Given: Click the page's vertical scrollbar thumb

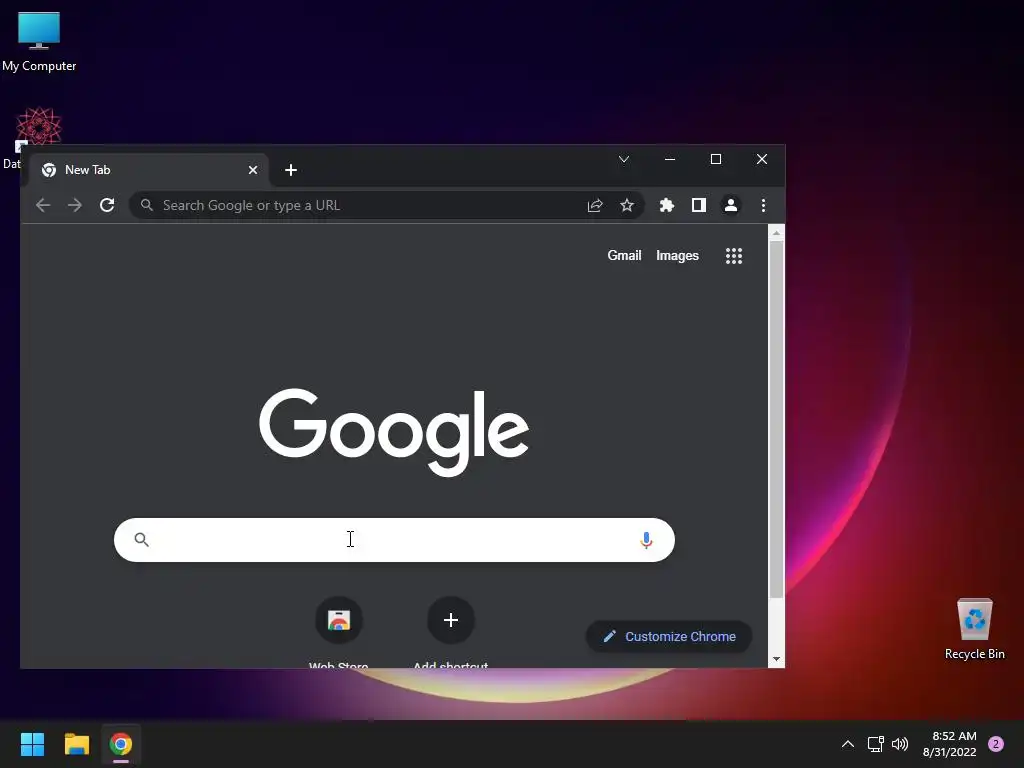Looking at the screenshot, I should tap(776, 418).
